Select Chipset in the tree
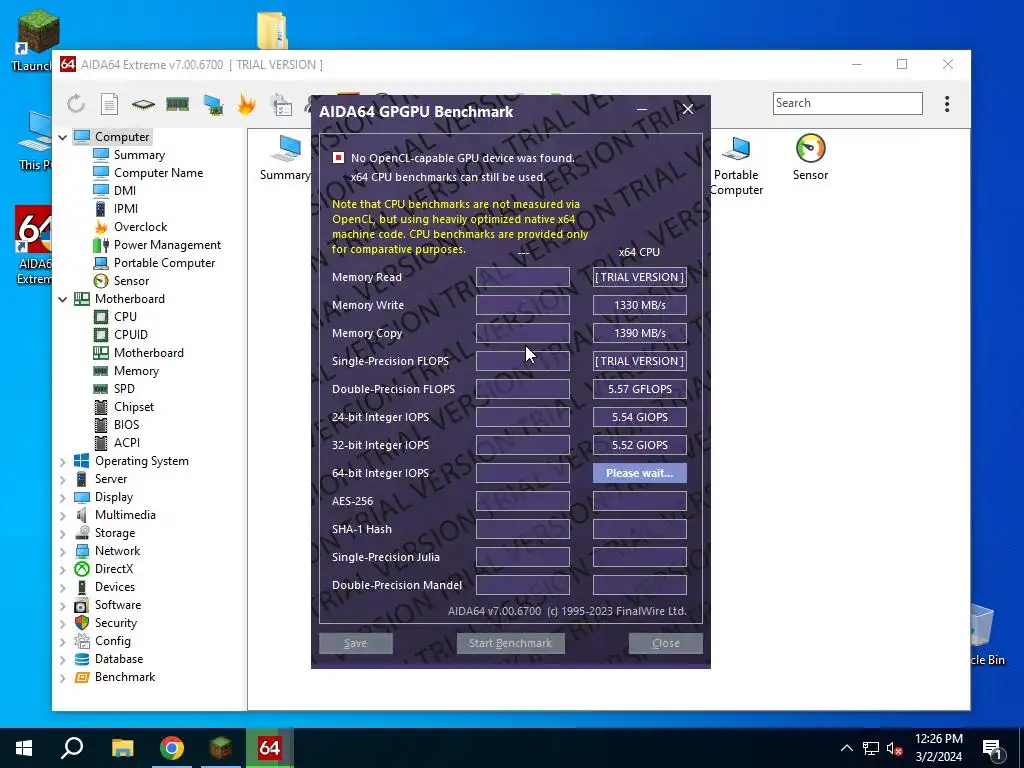Viewport: 1024px width, 768px height. coord(134,407)
